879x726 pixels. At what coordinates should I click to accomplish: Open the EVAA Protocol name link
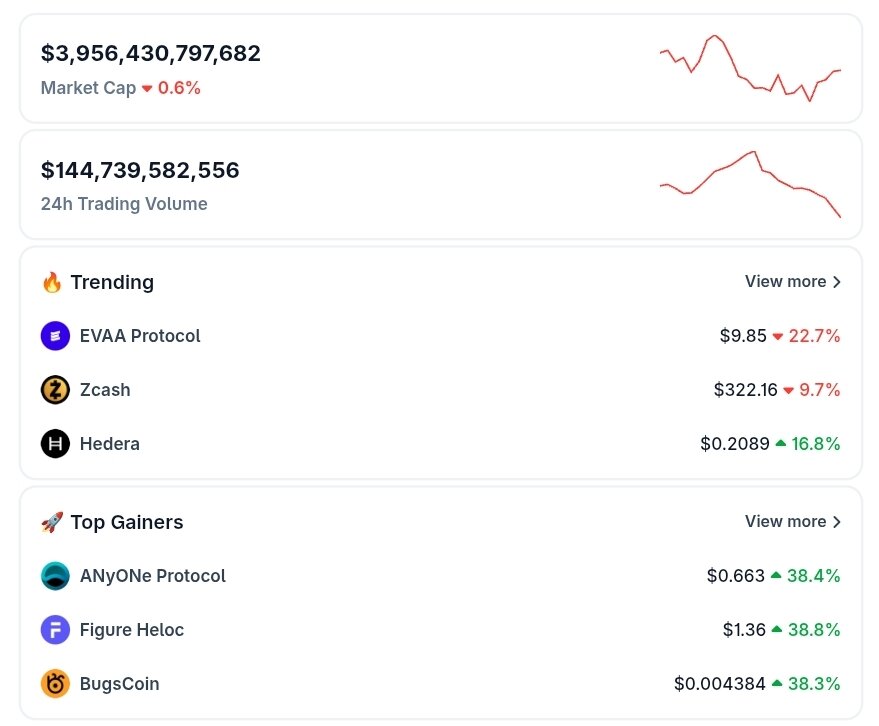140,336
